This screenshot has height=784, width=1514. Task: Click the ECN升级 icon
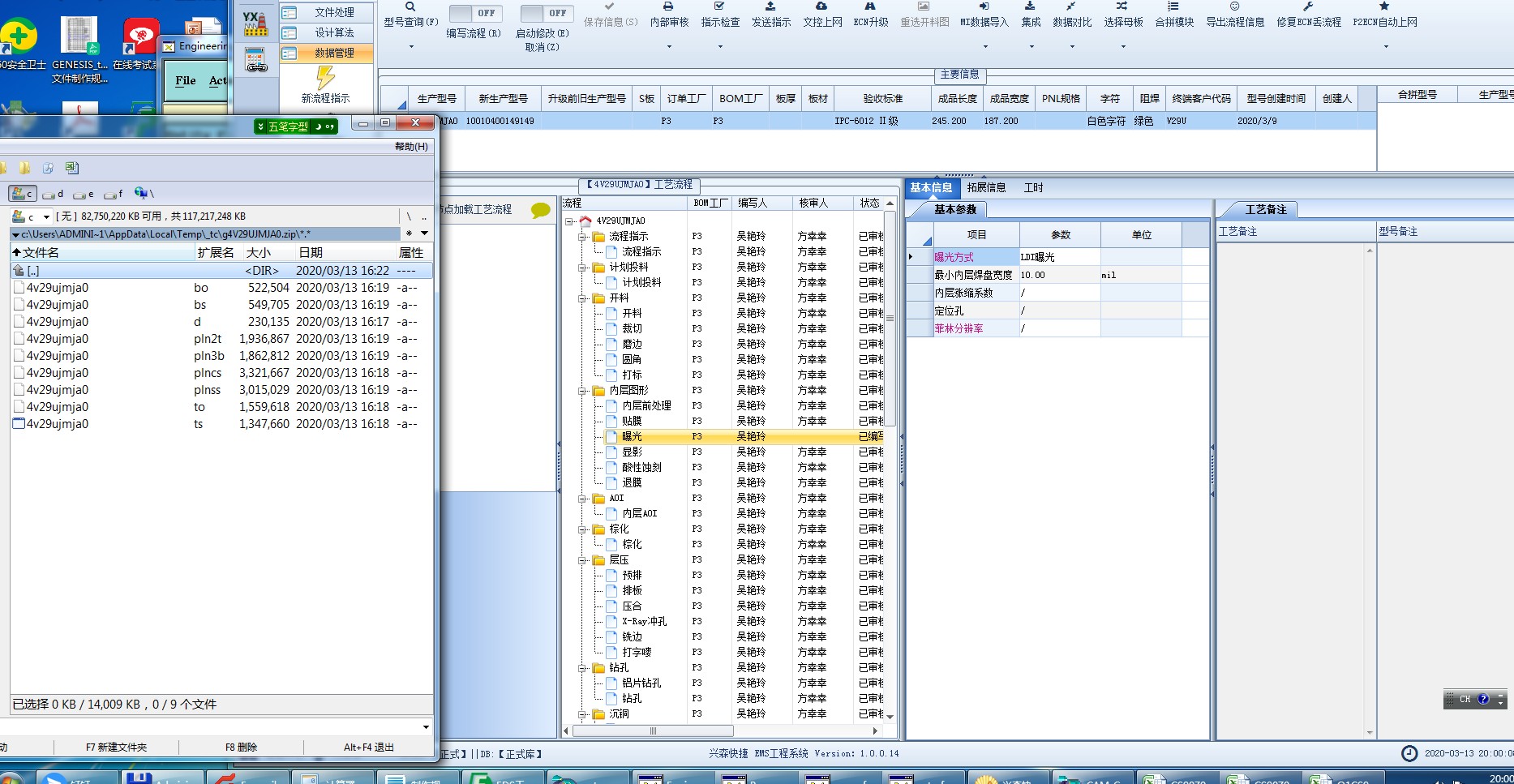[870, 6]
